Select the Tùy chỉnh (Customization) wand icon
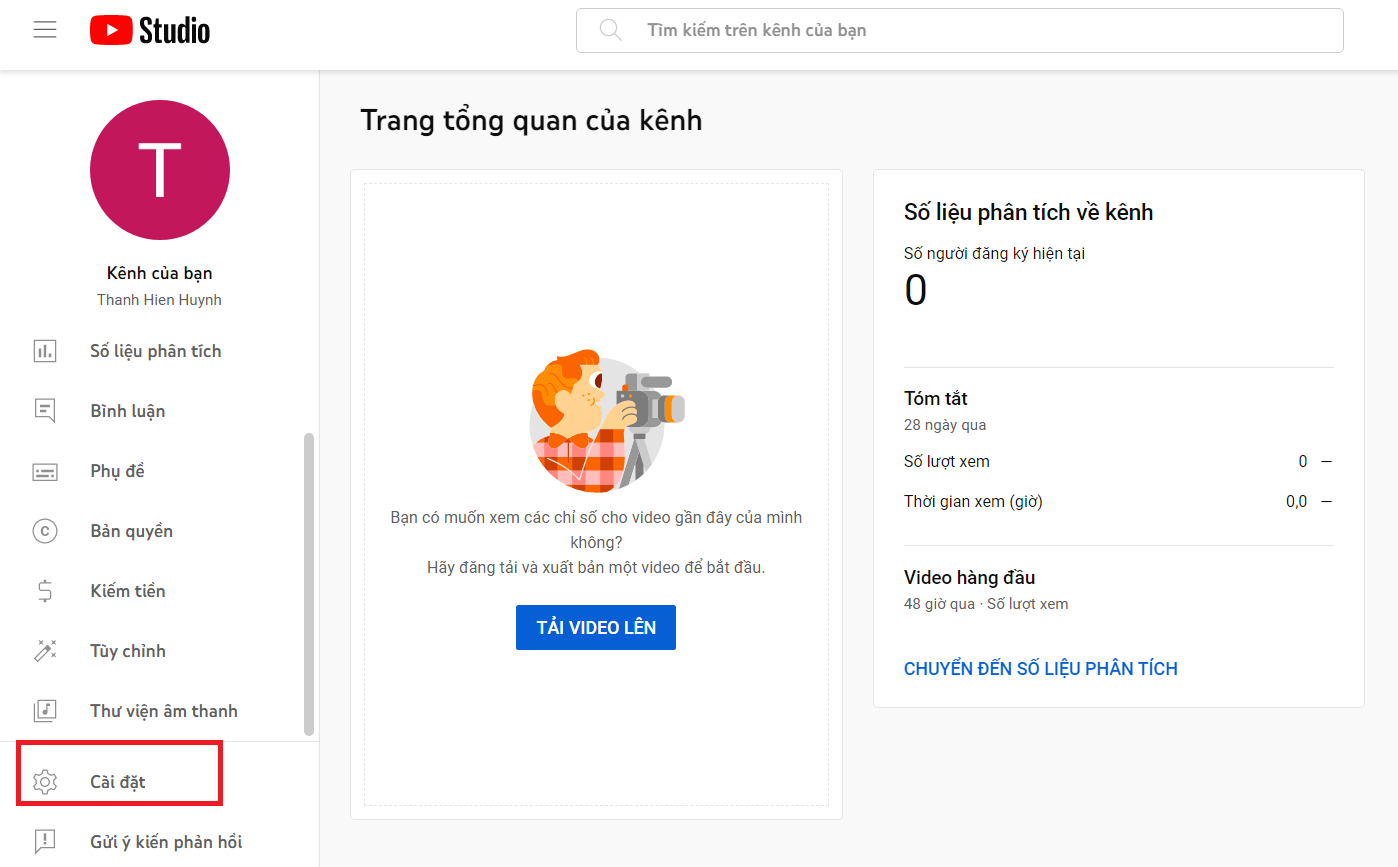The width and height of the screenshot is (1398, 867). pos(45,650)
